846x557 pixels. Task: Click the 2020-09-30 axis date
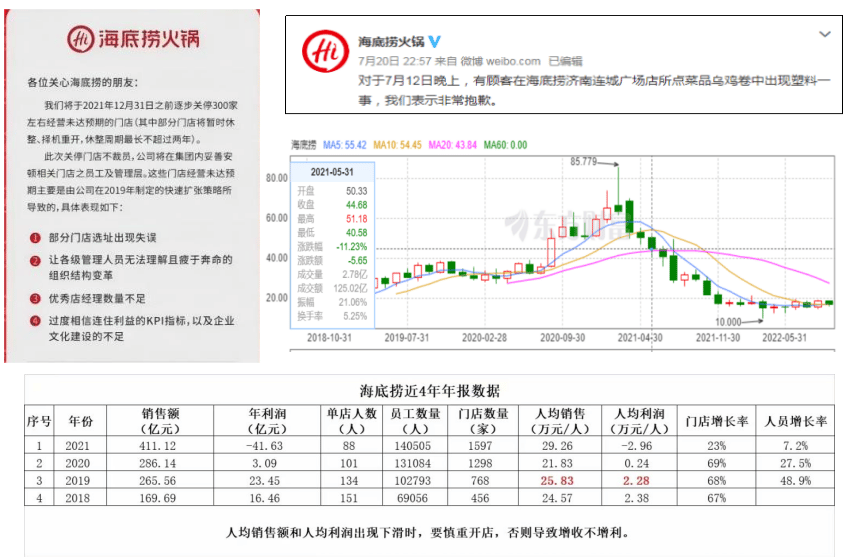(x=562, y=338)
